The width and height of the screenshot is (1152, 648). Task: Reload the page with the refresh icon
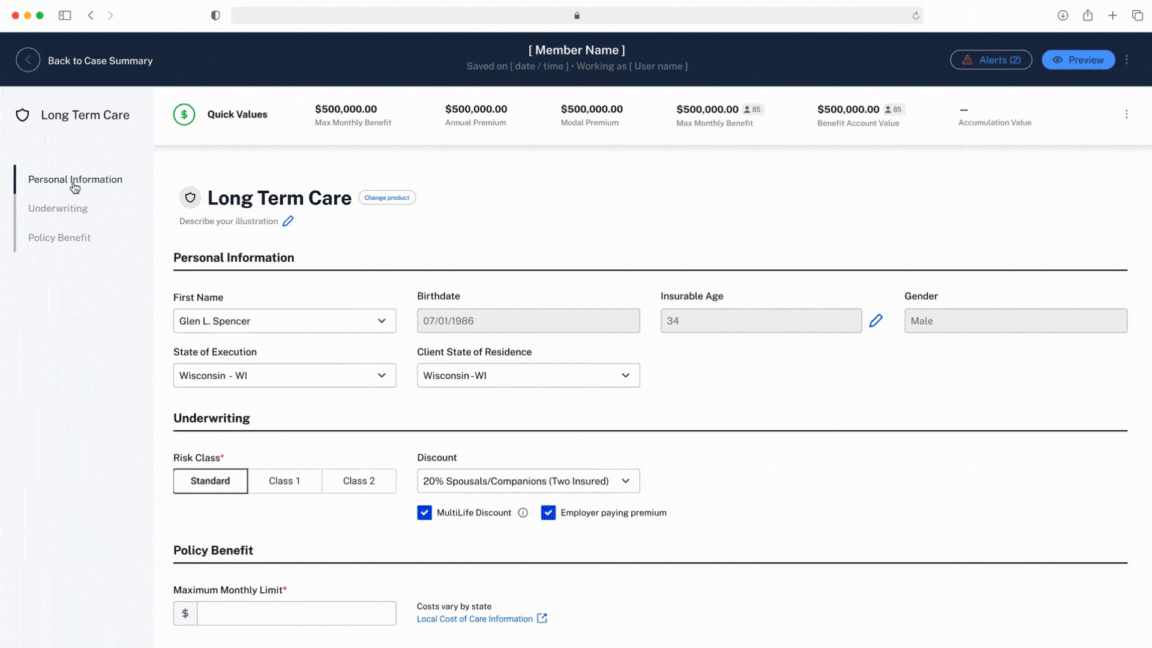click(915, 15)
